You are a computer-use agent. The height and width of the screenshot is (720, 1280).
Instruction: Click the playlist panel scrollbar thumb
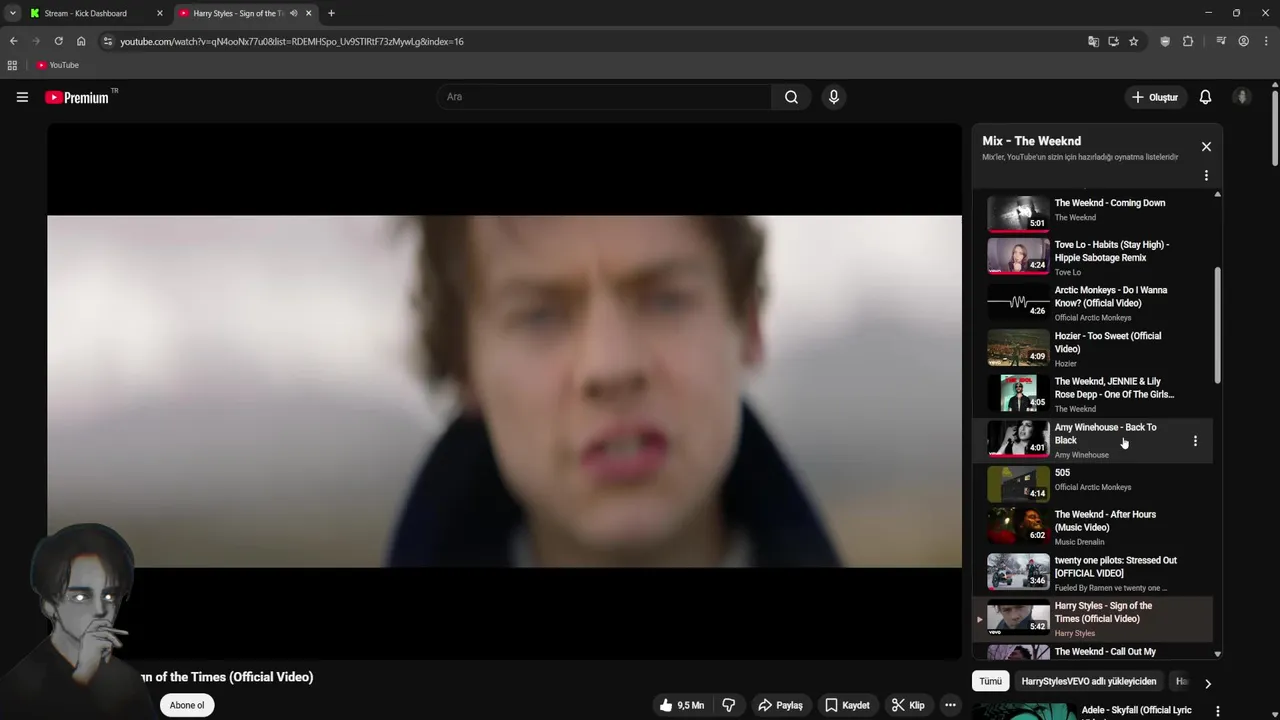point(1217,324)
